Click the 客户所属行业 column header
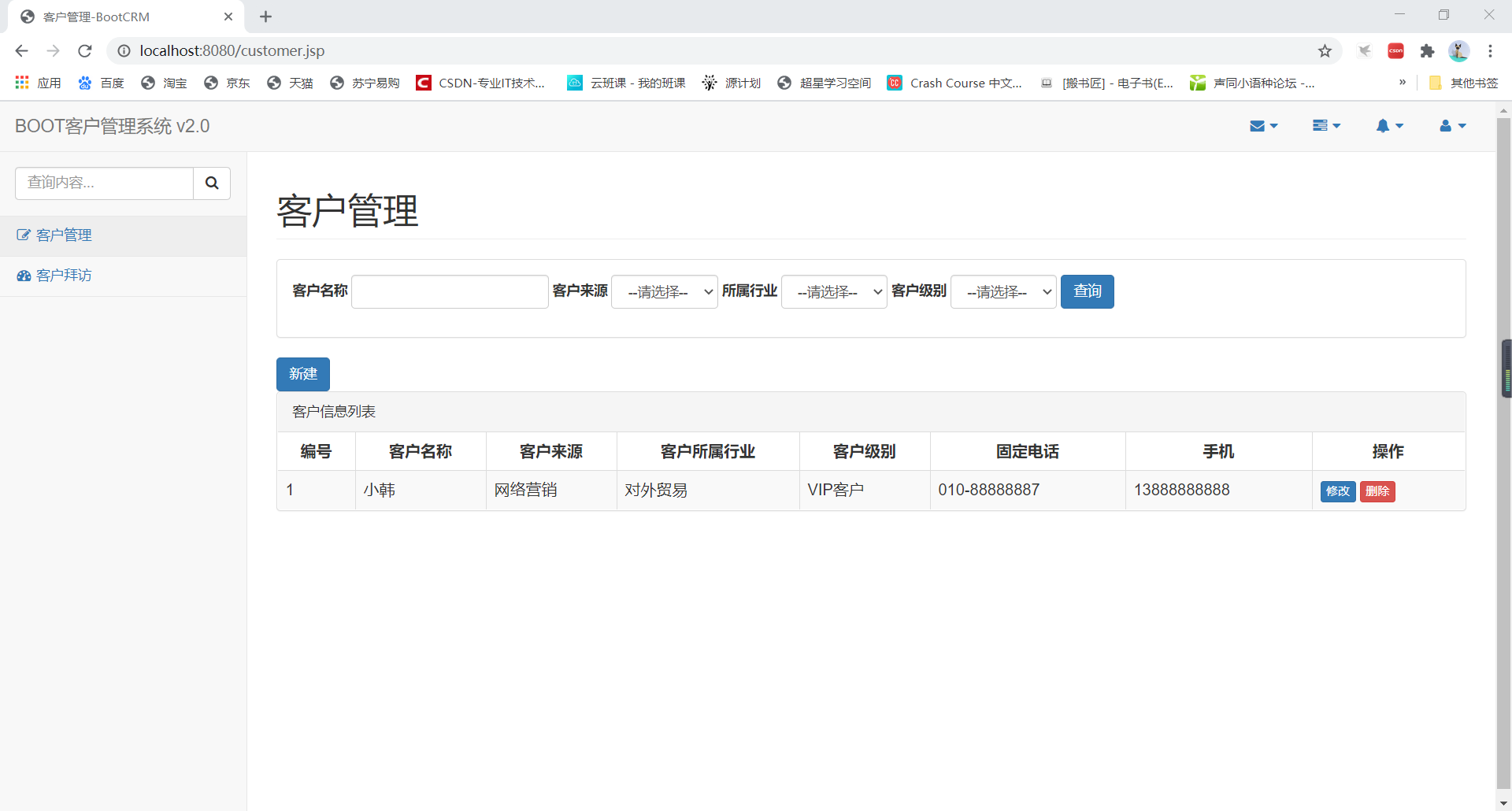 tap(707, 452)
